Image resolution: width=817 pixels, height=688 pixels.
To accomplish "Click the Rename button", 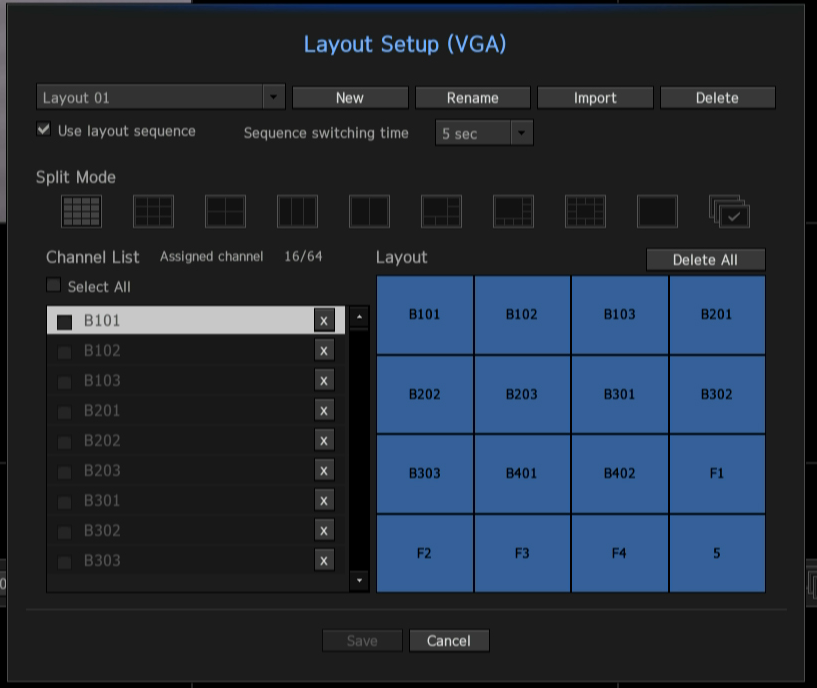I will tap(473, 98).
